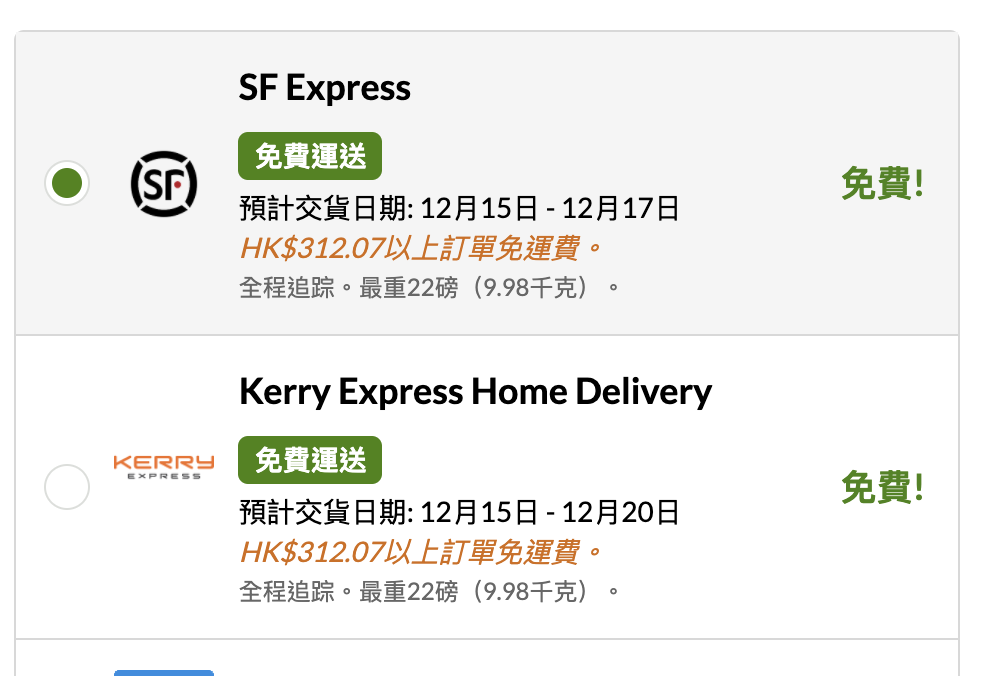The width and height of the screenshot is (990, 676).
Task: Click the 免費運送 badge under SF Express
Action: [310, 156]
